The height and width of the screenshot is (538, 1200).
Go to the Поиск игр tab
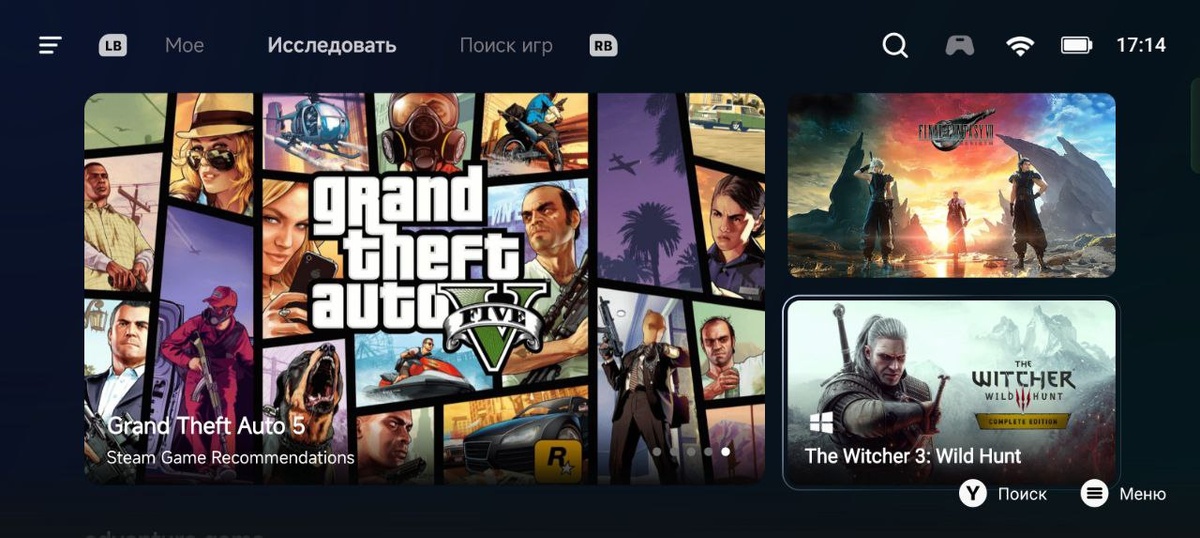506,45
